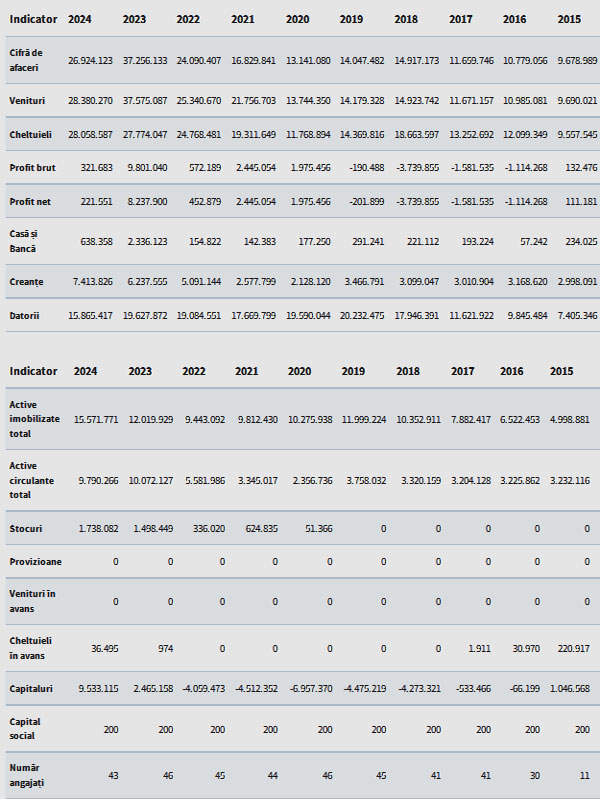Click the Creanțe row label

click(x=27, y=282)
